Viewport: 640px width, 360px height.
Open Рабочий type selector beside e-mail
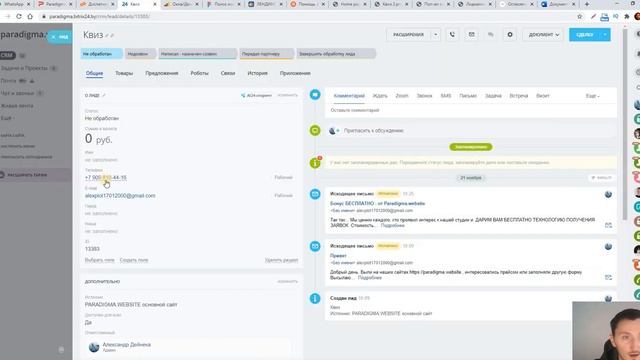tap(283, 196)
